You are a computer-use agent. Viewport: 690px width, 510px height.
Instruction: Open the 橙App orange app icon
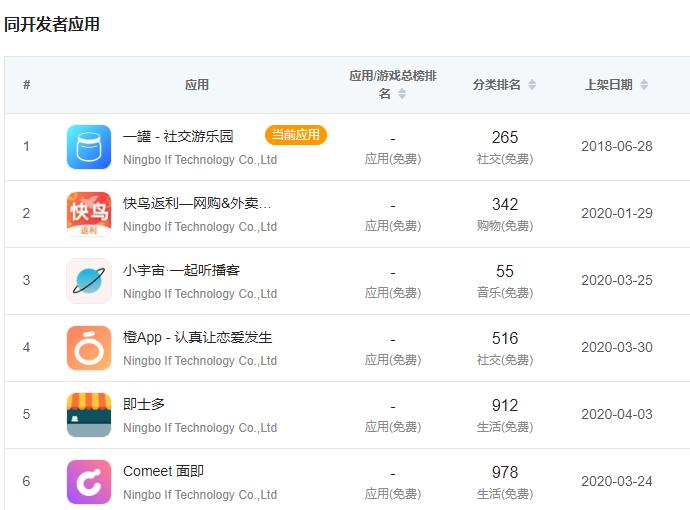click(x=89, y=348)
